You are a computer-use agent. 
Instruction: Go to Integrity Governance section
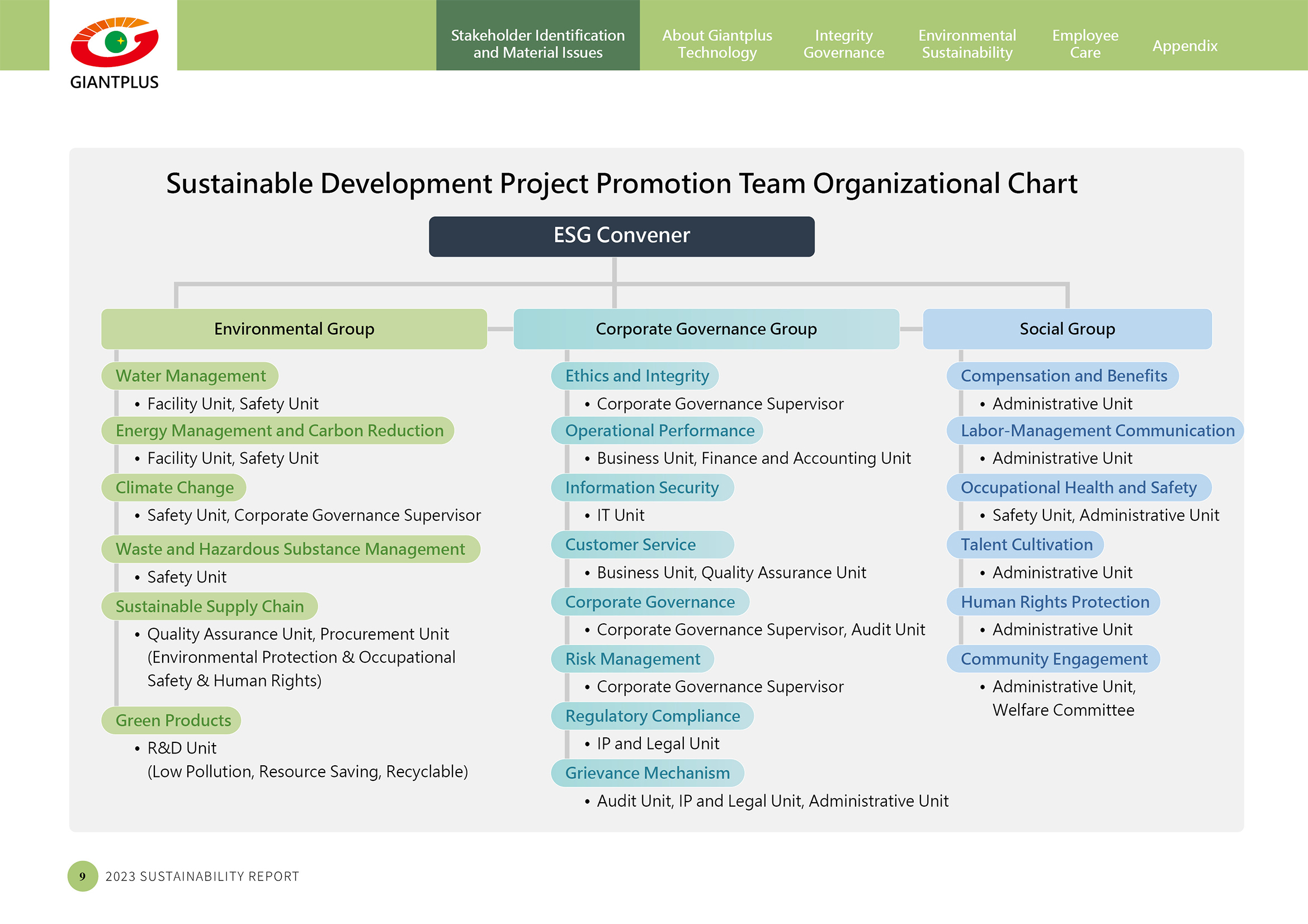[843, 44]
